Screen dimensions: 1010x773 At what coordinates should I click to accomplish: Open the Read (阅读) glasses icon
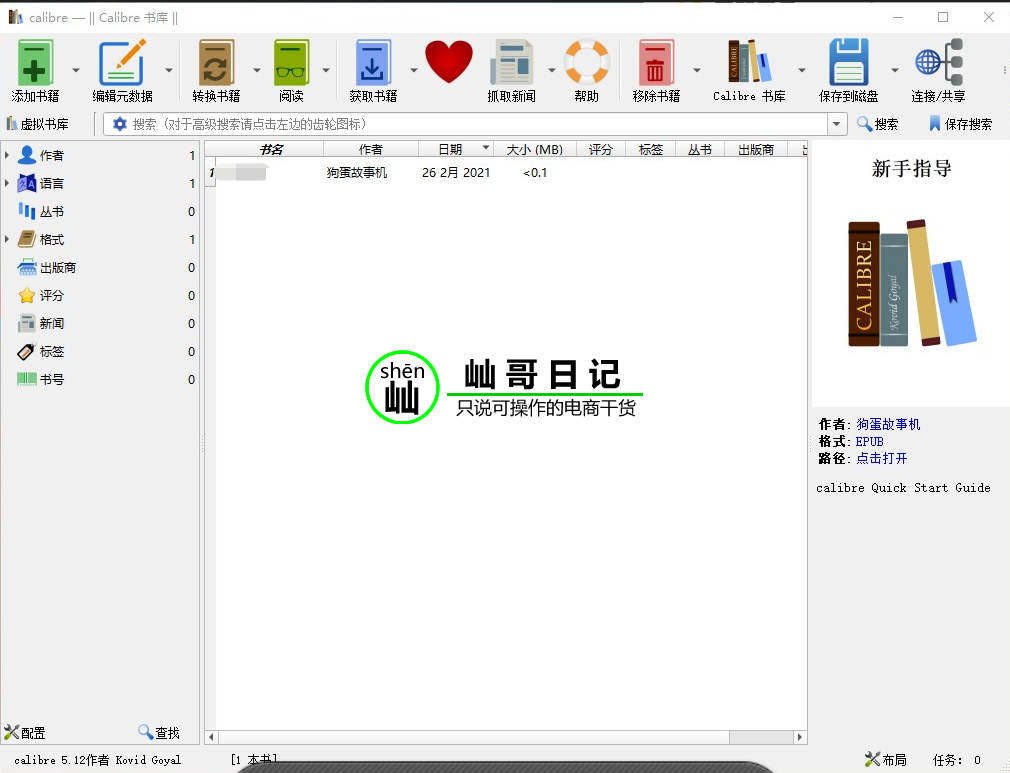291,62
